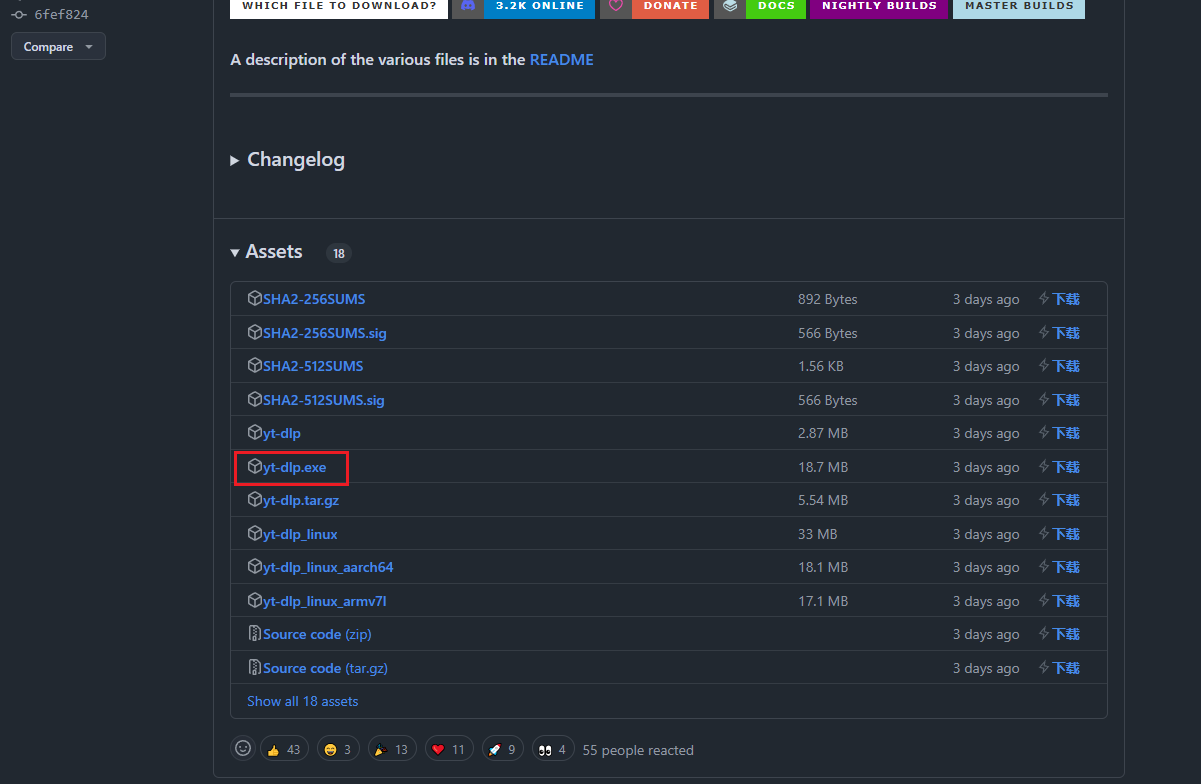Image resolution: width=1201 pixels, height=784 pixels.
Task: Open the README link
Action: coord(561,59)
